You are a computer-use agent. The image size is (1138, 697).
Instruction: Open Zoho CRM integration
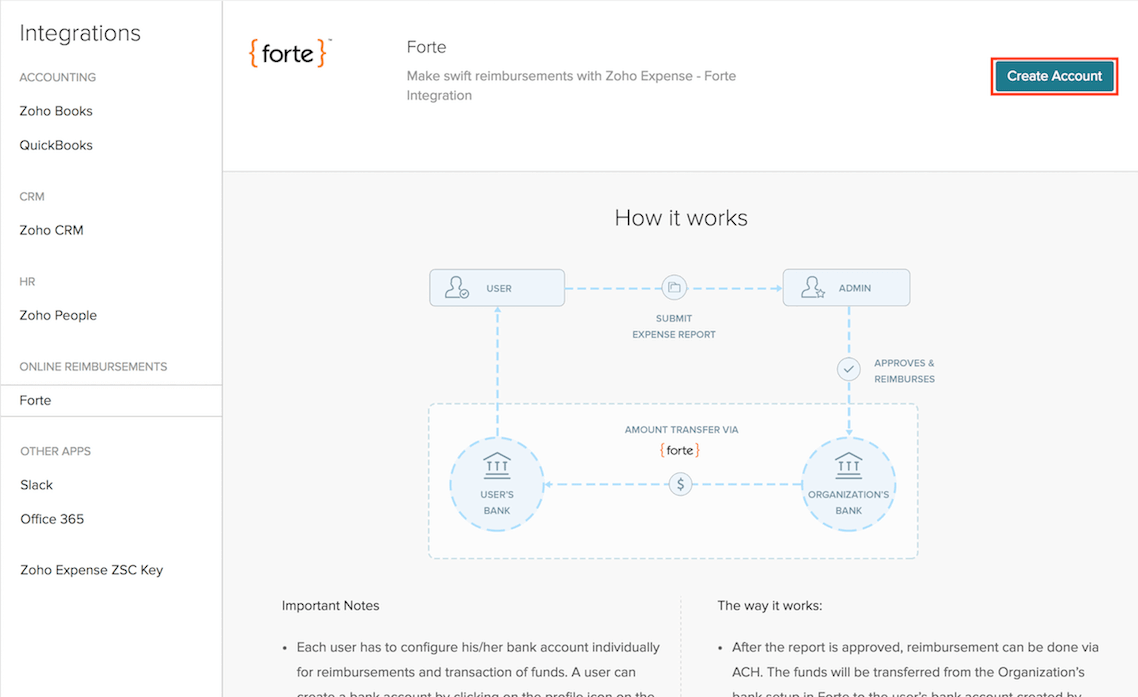(52, 230)
